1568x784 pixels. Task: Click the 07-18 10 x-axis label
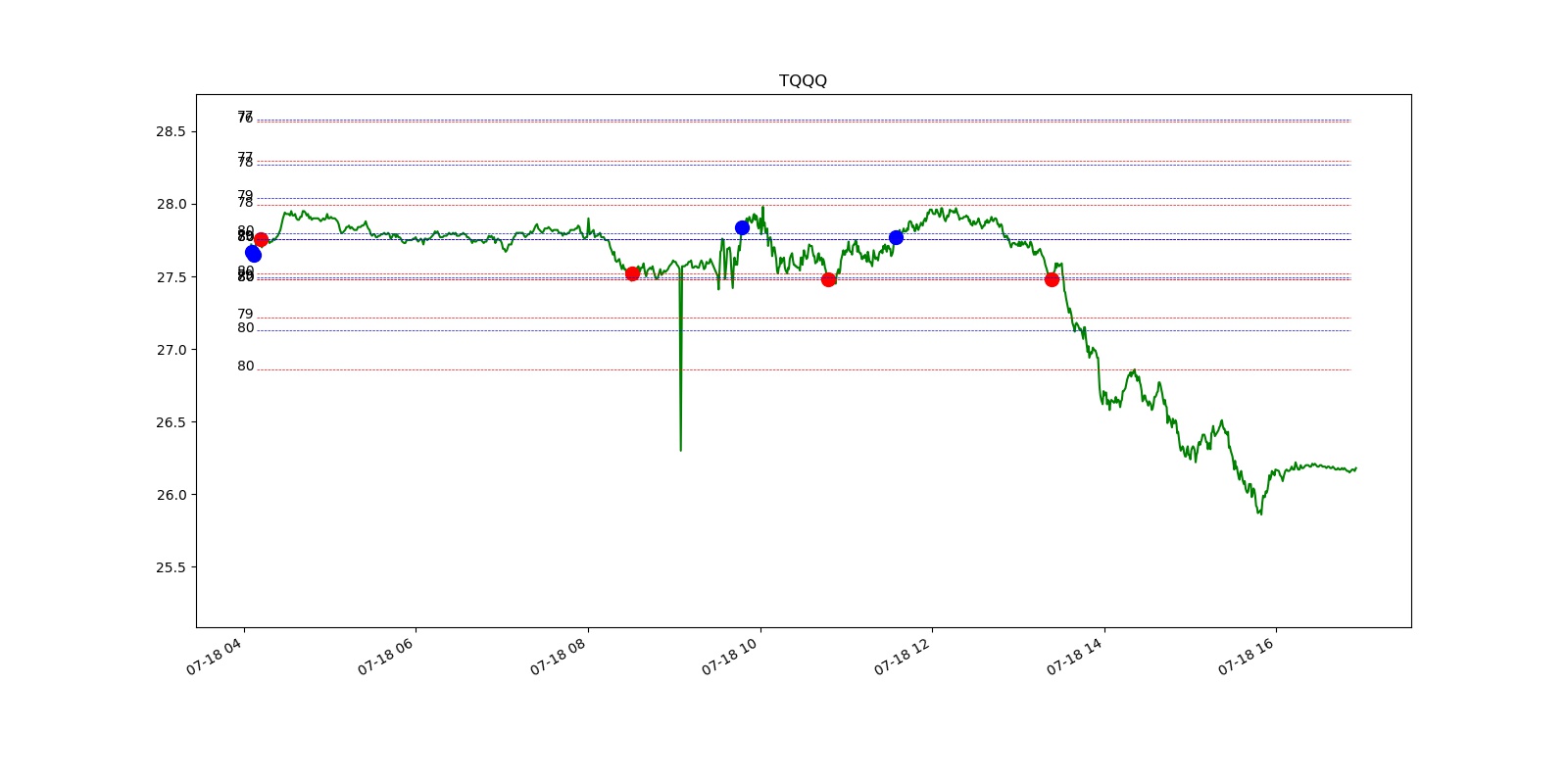pos(730,656)
